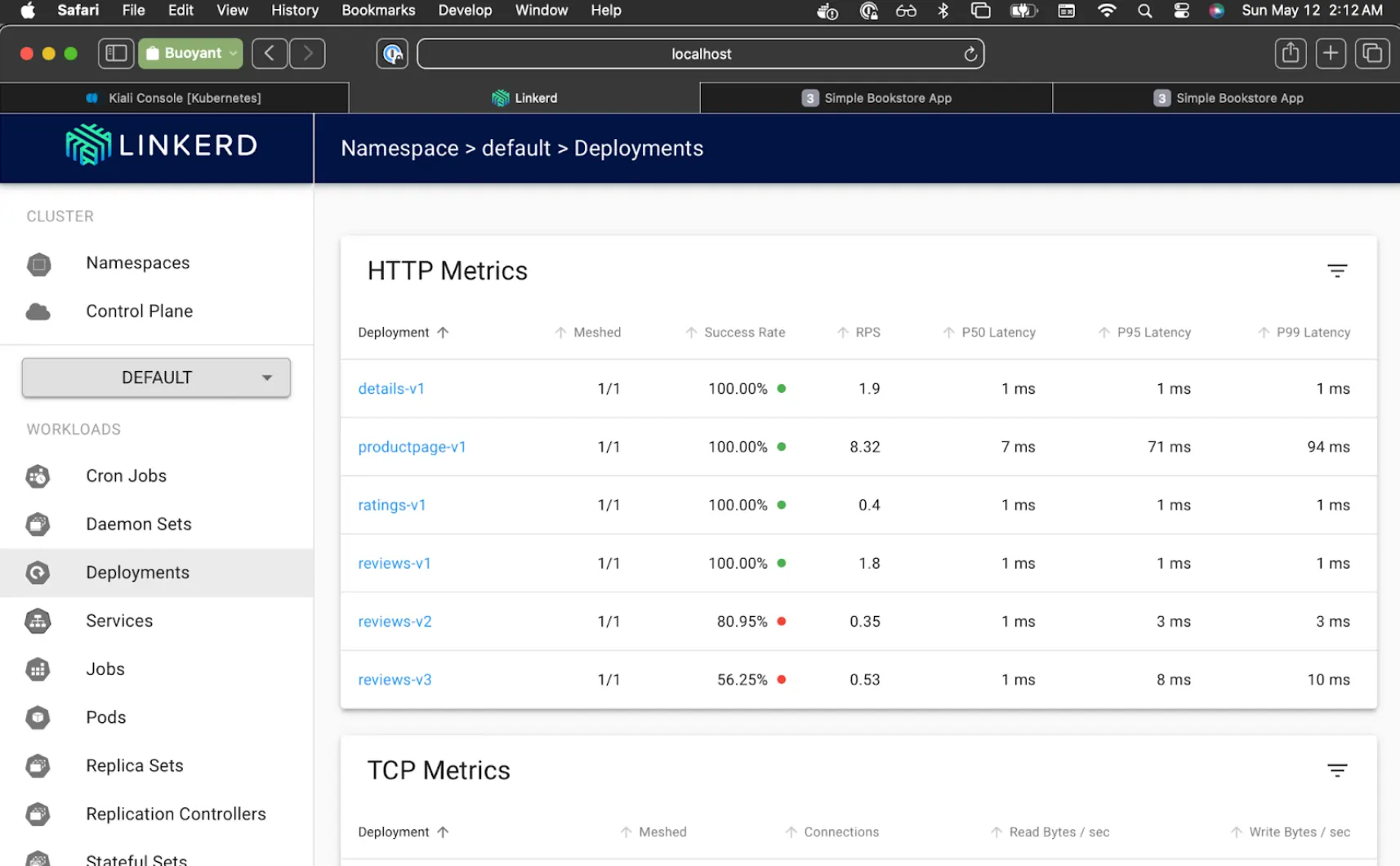
Task: Open the TCP Metrics filter icon
Action: click(x=1337, y=770)
